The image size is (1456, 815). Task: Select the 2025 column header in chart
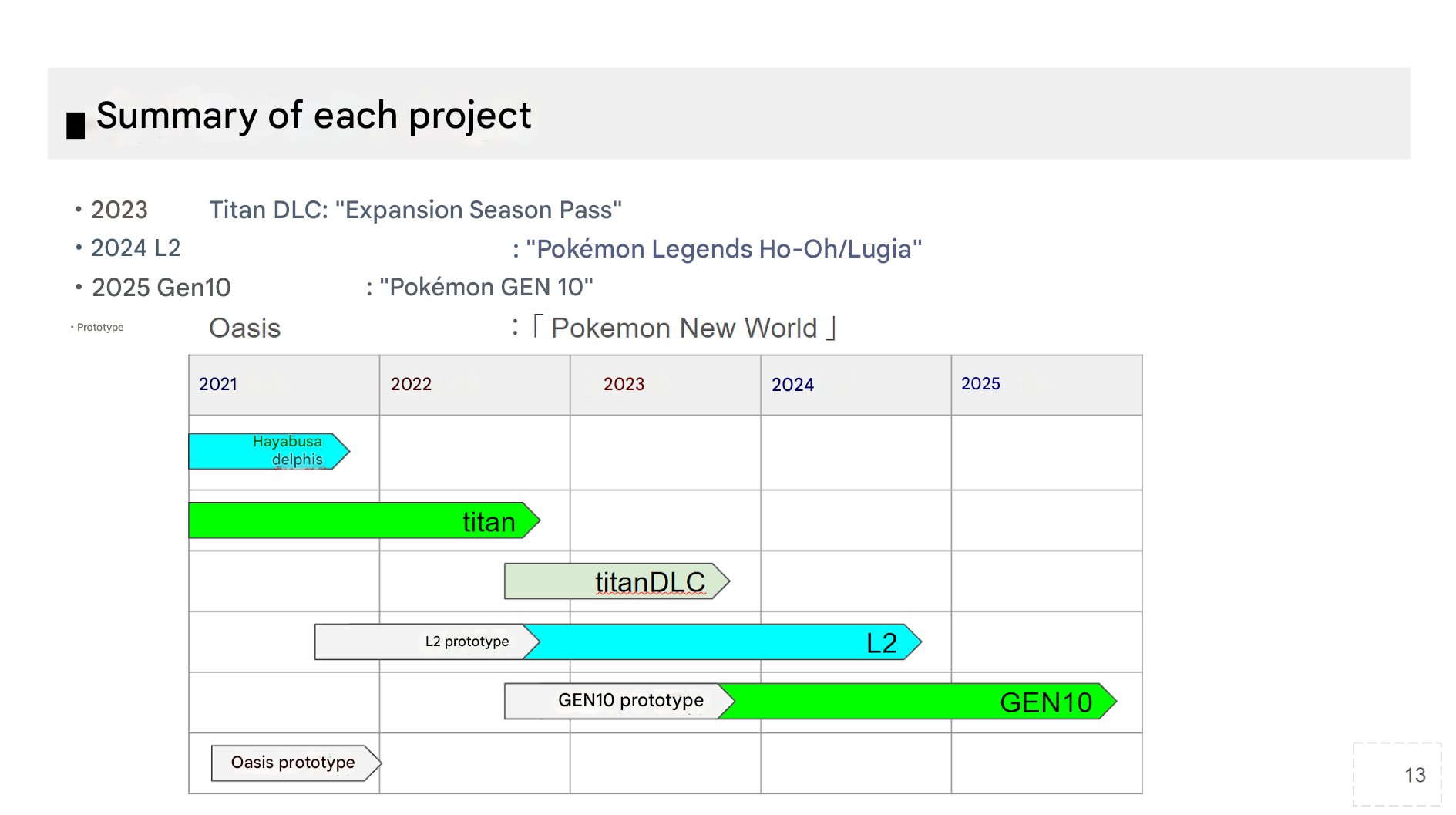click(1047, 385)
